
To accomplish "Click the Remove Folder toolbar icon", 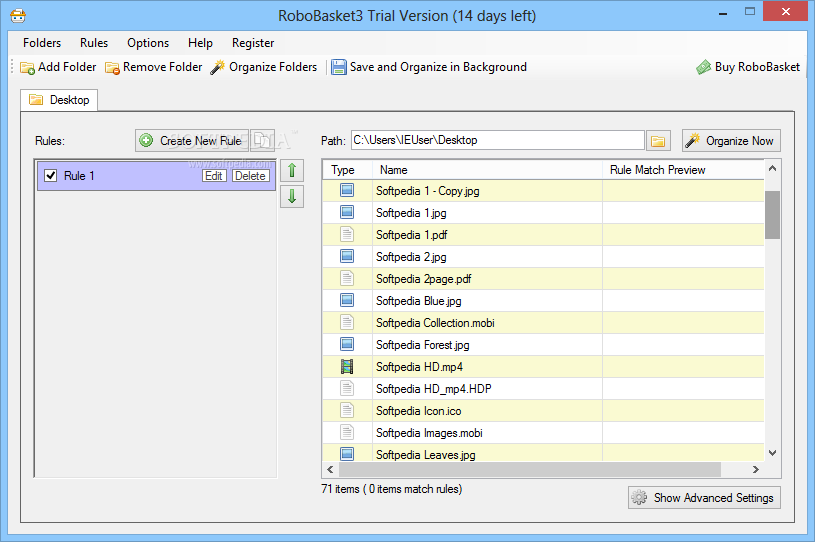I will [112, 68].
